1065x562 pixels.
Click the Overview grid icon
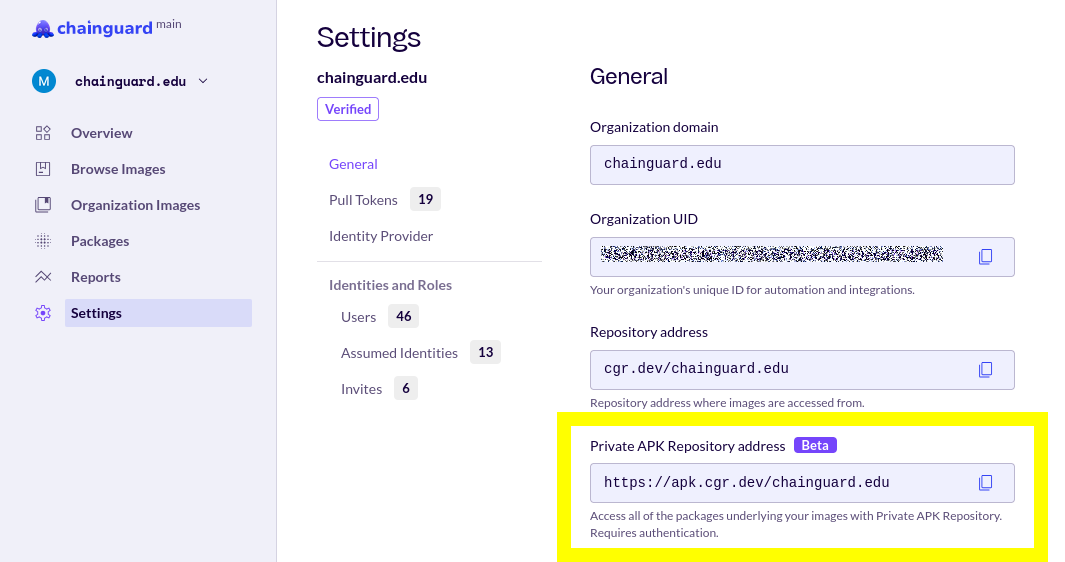point(43,133)
